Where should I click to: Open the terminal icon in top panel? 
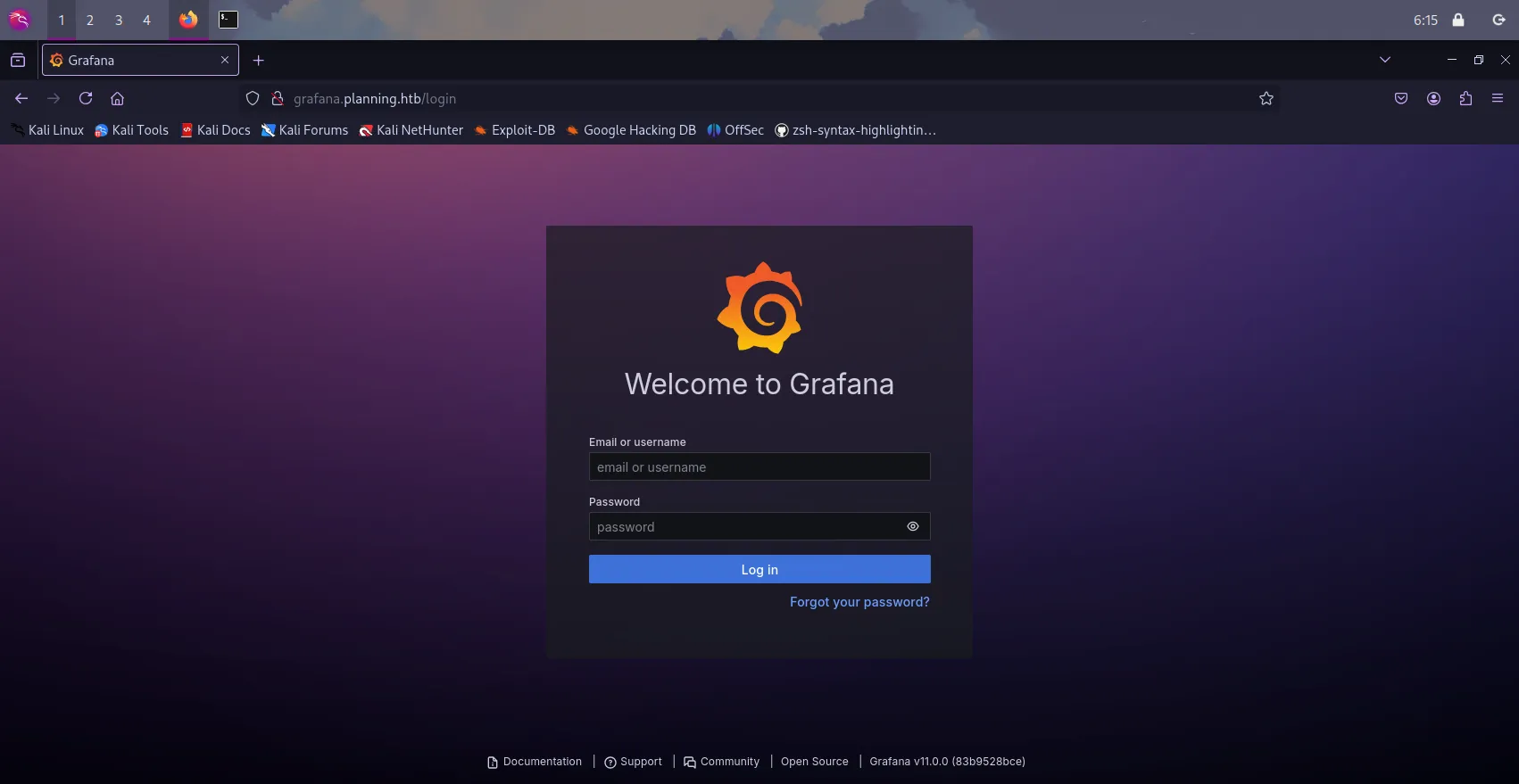pyautogui.click(x=228, y=20)
